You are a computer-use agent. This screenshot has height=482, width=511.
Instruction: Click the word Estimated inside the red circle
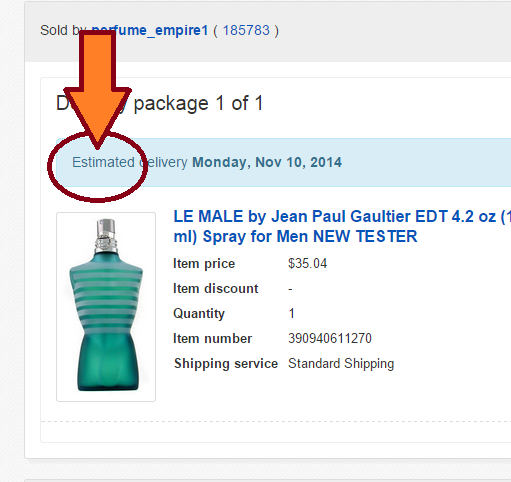coord(103,162)
